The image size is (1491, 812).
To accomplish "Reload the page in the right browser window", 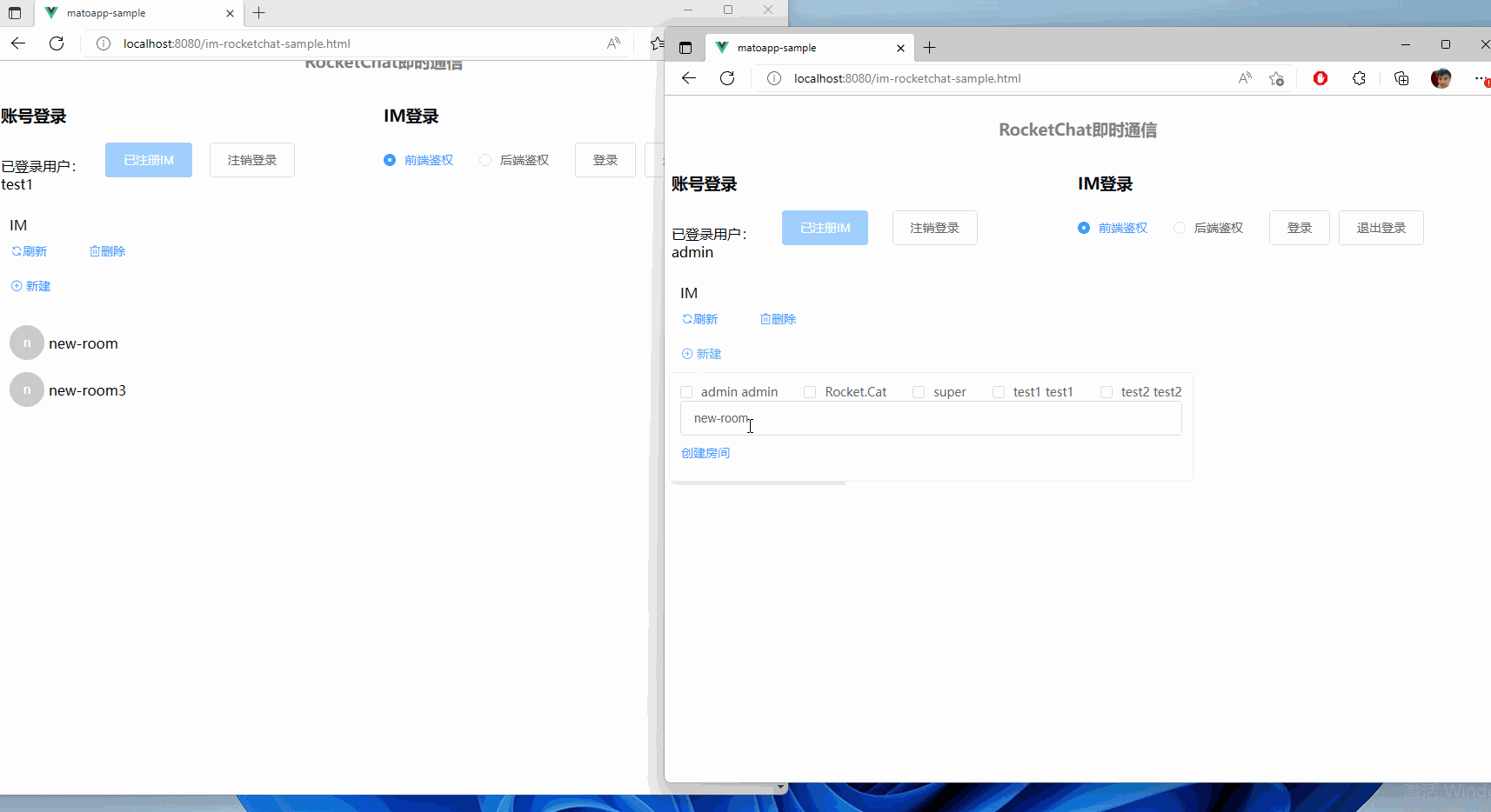I will (x=727, y=78).
